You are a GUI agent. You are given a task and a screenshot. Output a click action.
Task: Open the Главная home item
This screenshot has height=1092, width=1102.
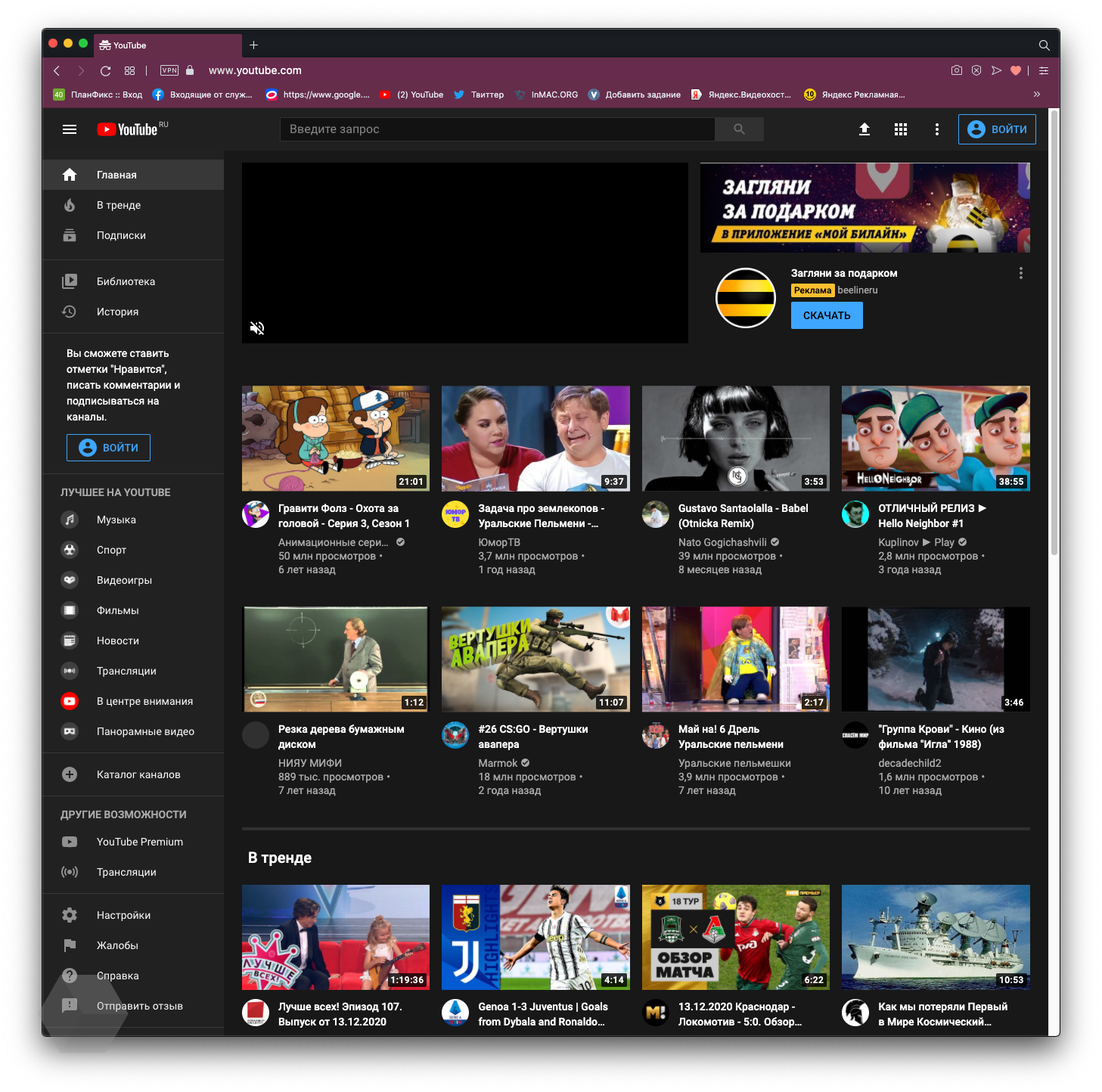click(133, 175)
